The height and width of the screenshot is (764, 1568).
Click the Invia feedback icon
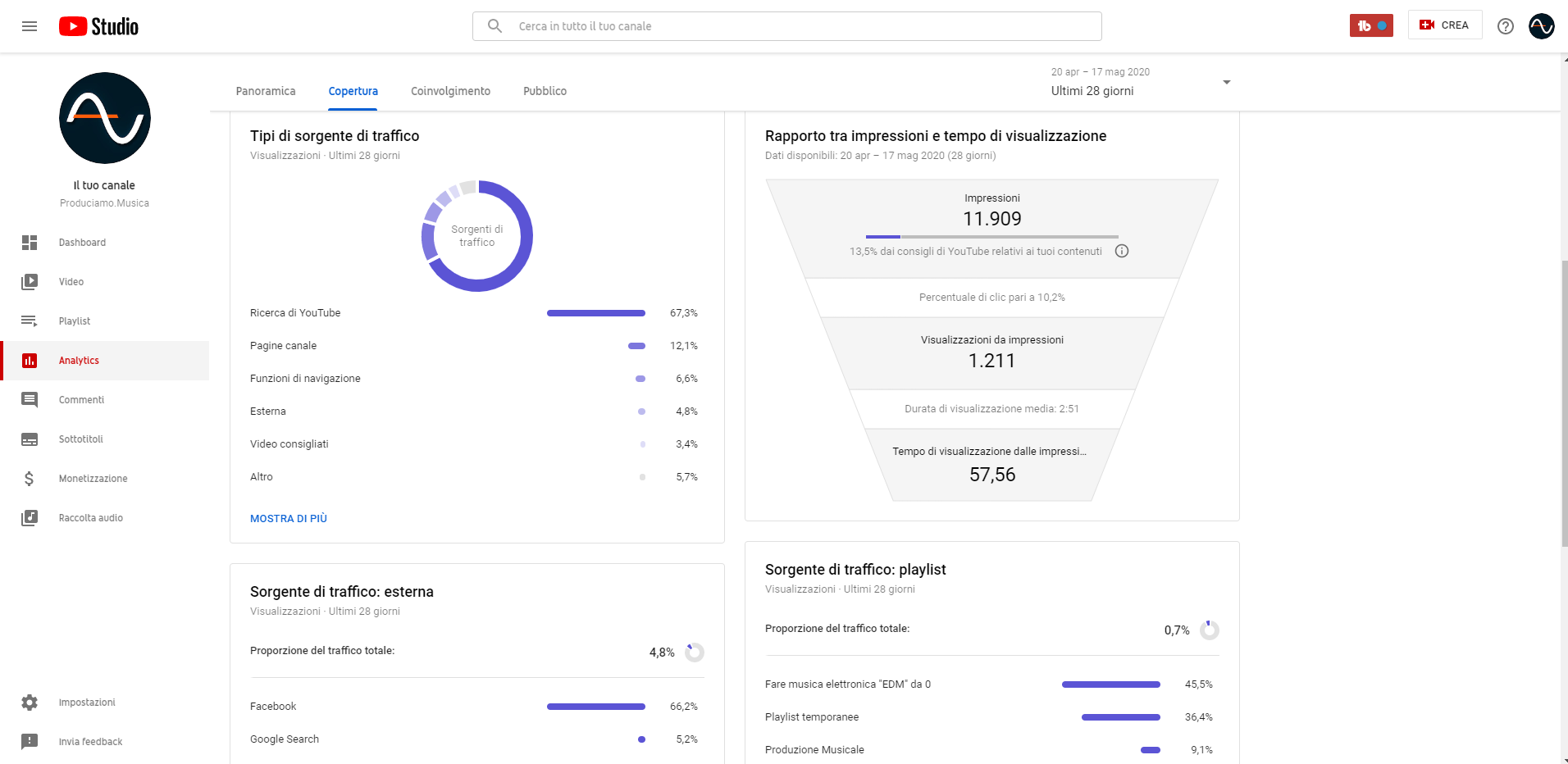[x=30, y=742]
